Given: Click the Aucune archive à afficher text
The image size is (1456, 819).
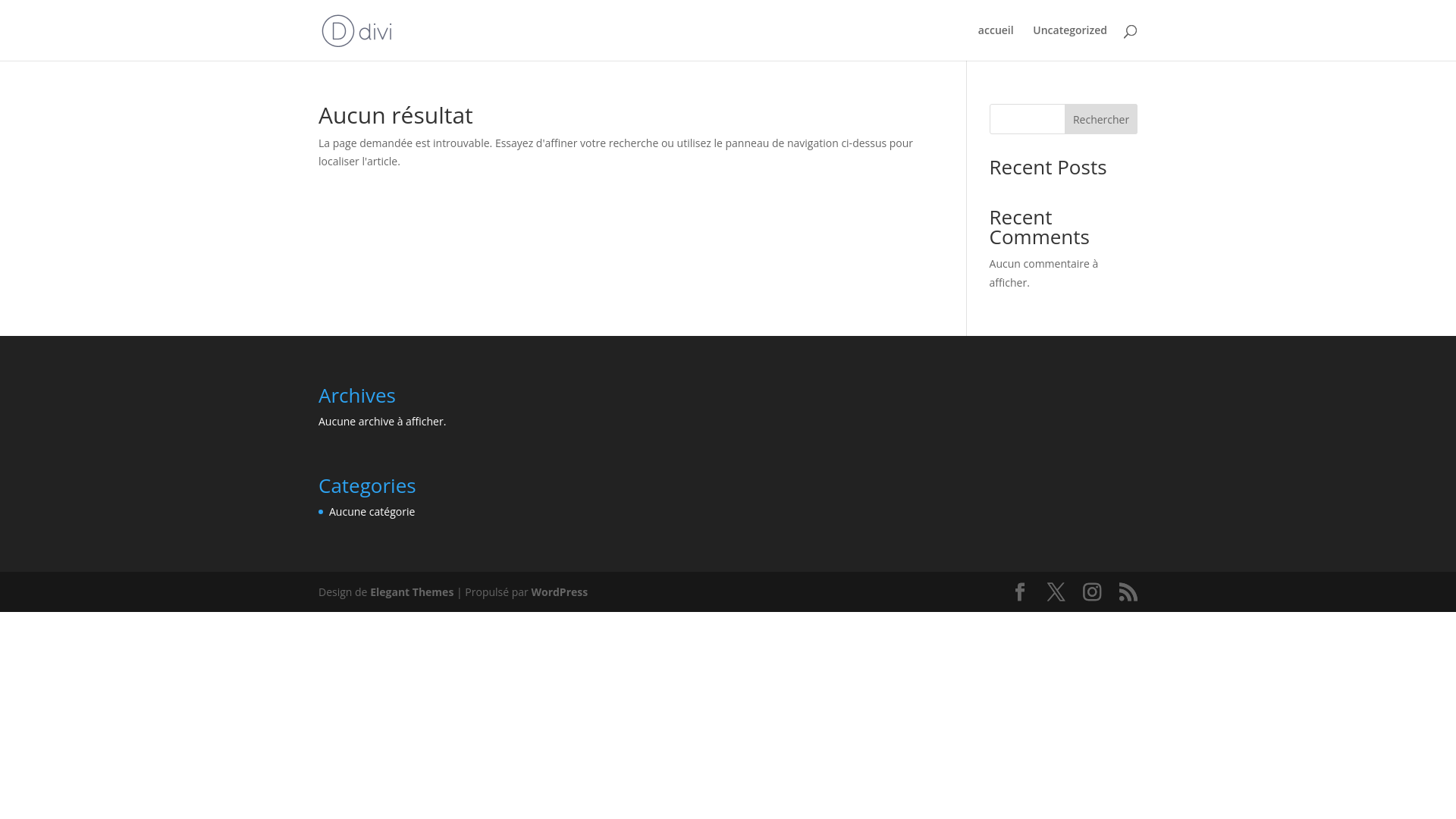Looking at the screenshot, I should pos(382,422).
